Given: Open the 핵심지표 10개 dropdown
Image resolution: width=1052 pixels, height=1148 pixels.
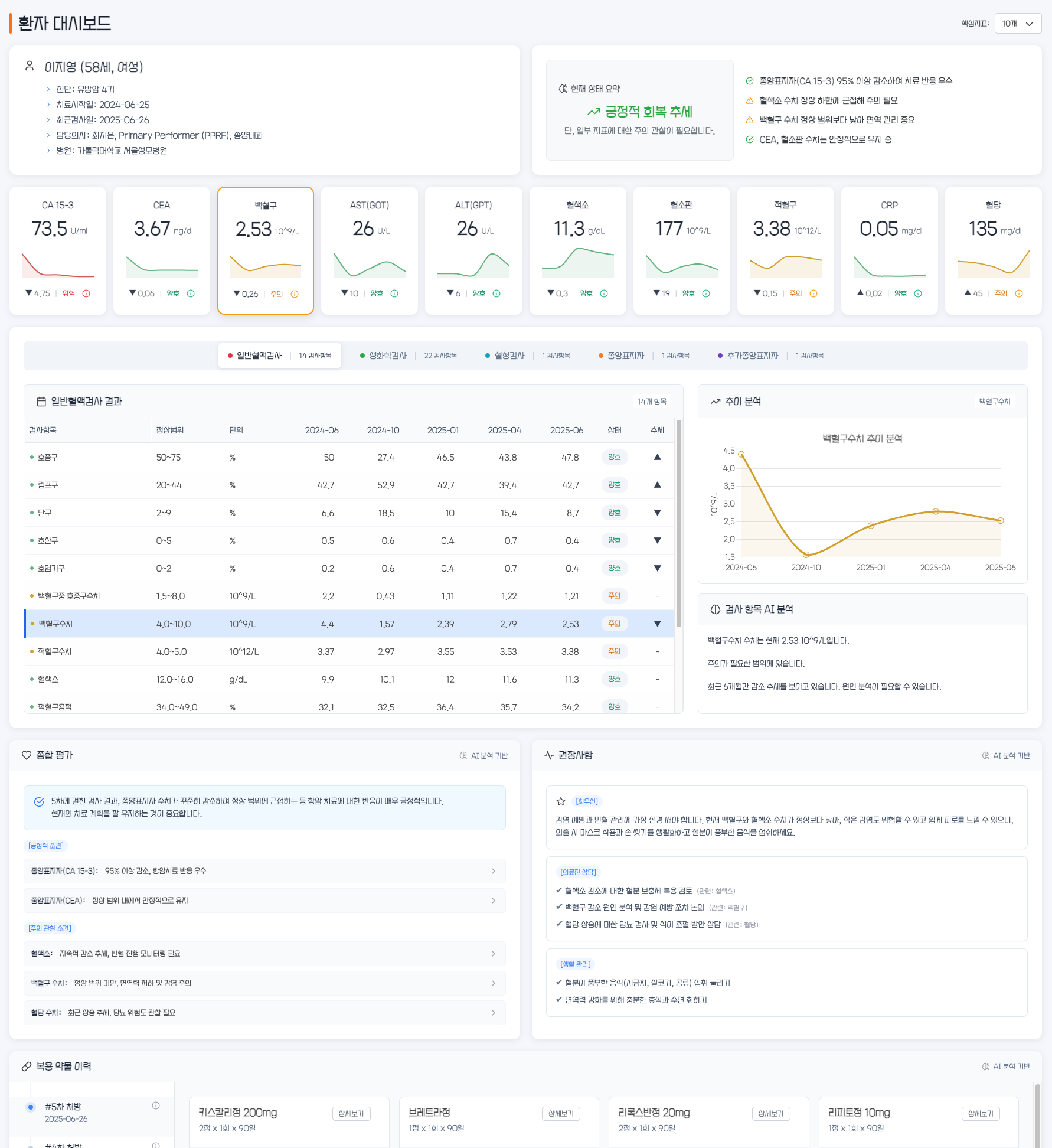Looking at the screenshot, I should [x=1018, y=24].
